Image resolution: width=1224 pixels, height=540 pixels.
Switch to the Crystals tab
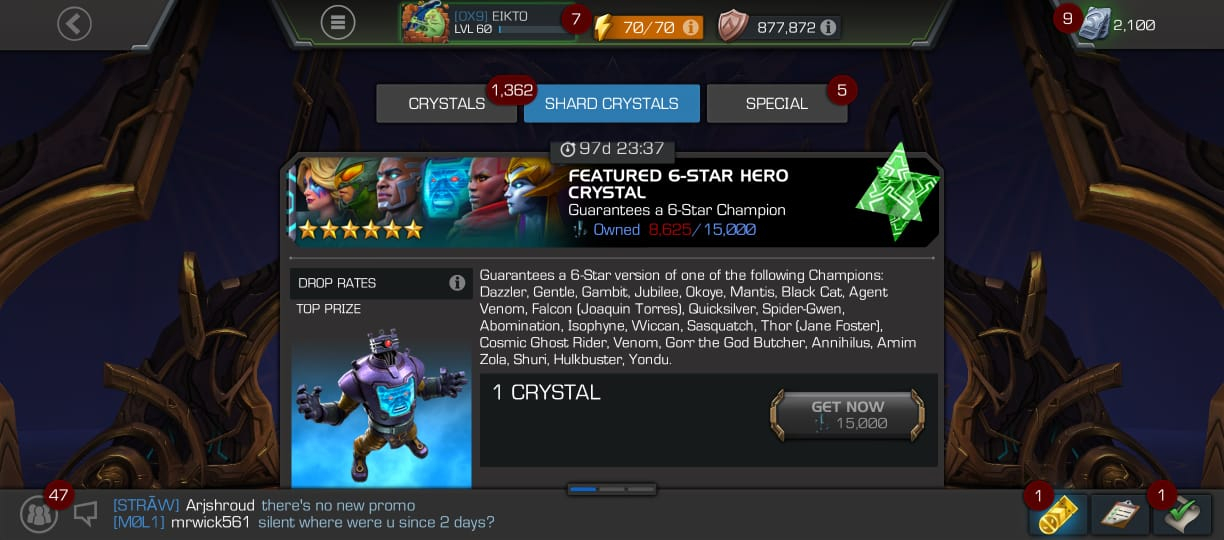click(446, 104)
